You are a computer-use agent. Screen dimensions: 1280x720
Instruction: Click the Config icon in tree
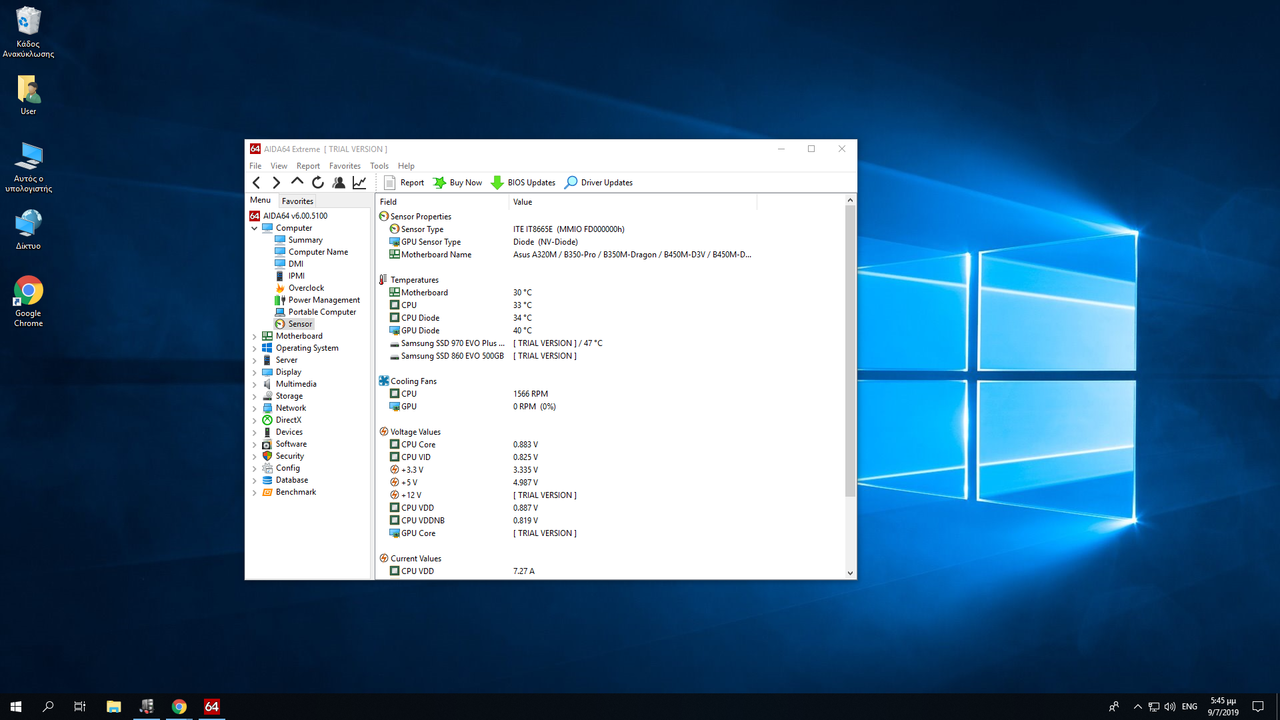(267, 468)
